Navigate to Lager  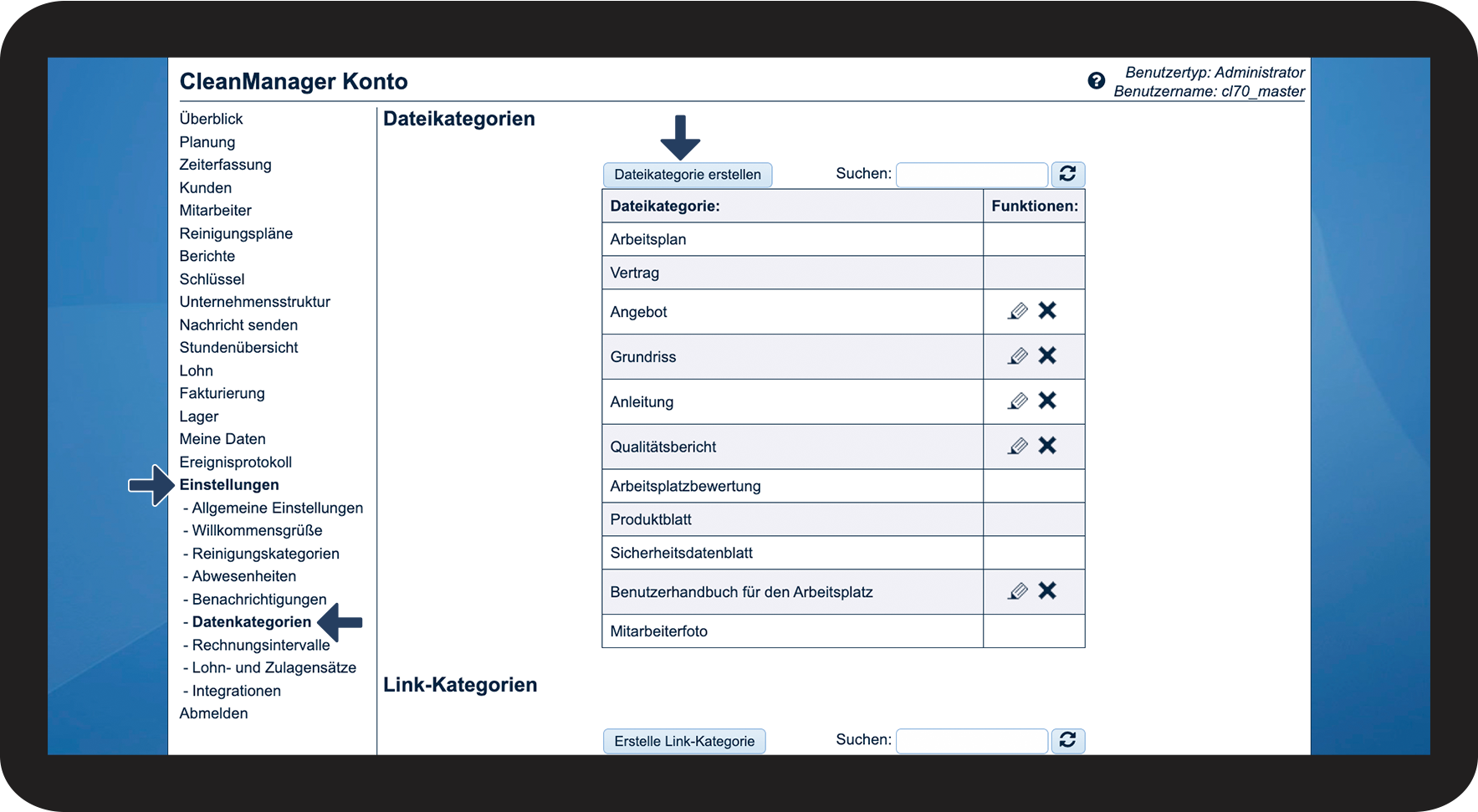199,416
